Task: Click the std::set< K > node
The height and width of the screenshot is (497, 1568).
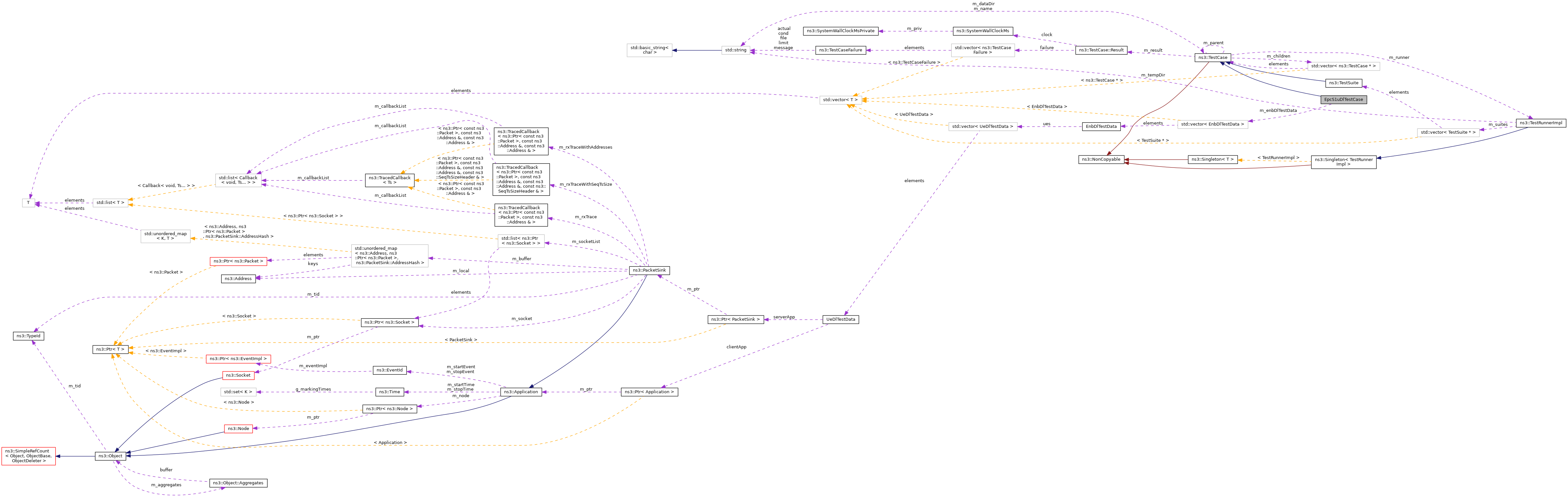Action: (238, 392)
